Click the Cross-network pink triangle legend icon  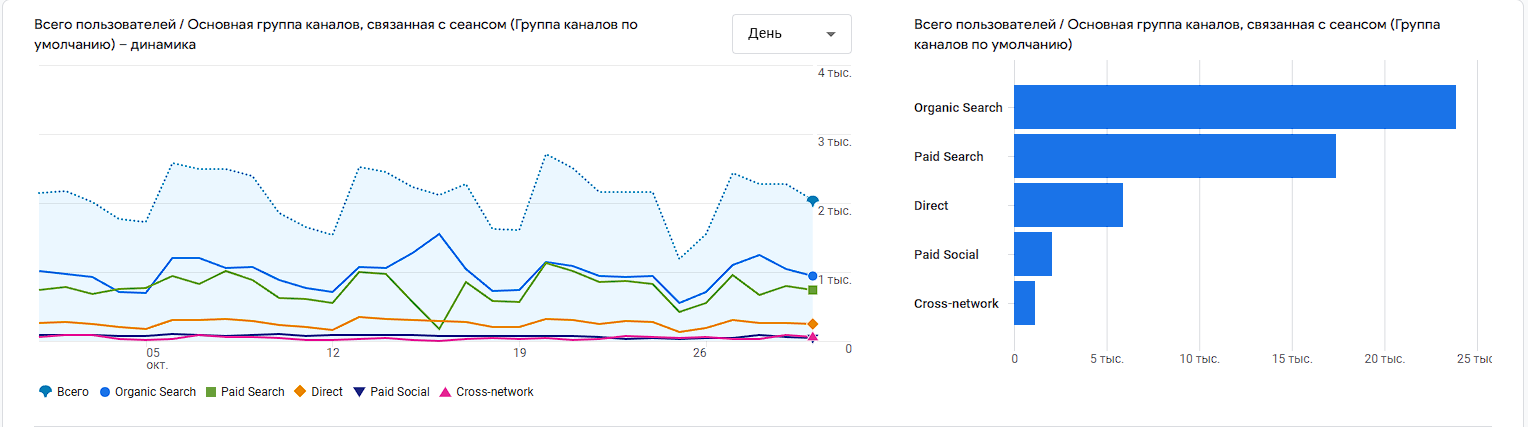pos(446,392)
